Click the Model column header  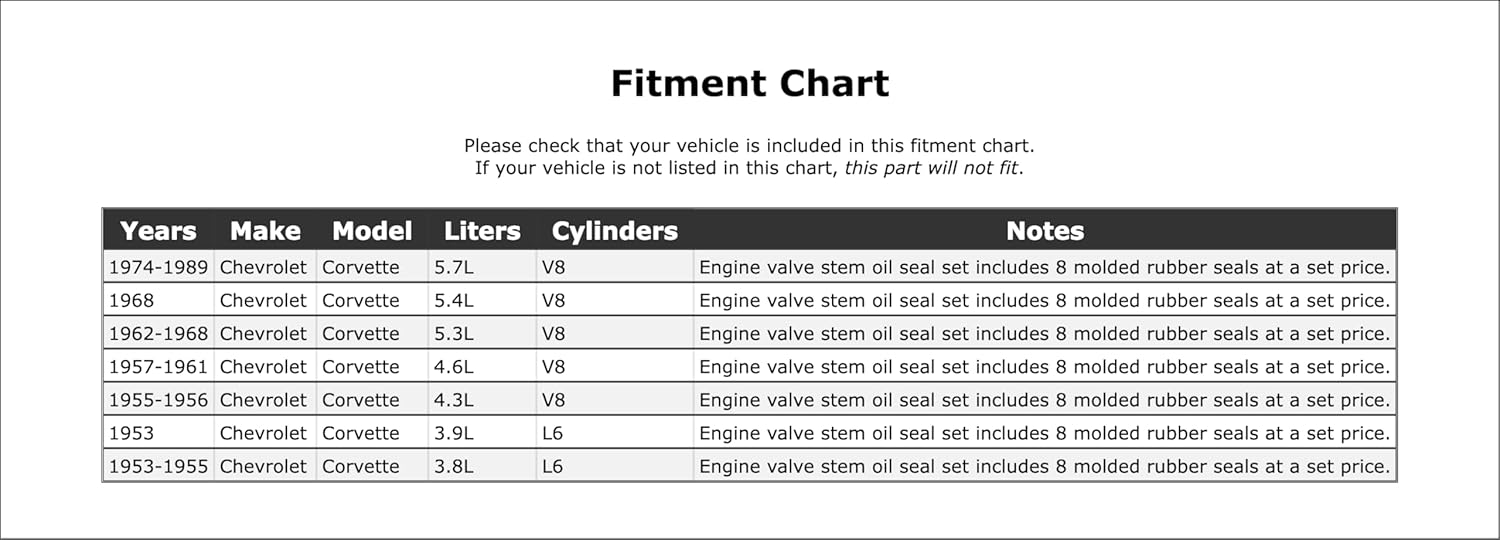click(x=372, y=231)
